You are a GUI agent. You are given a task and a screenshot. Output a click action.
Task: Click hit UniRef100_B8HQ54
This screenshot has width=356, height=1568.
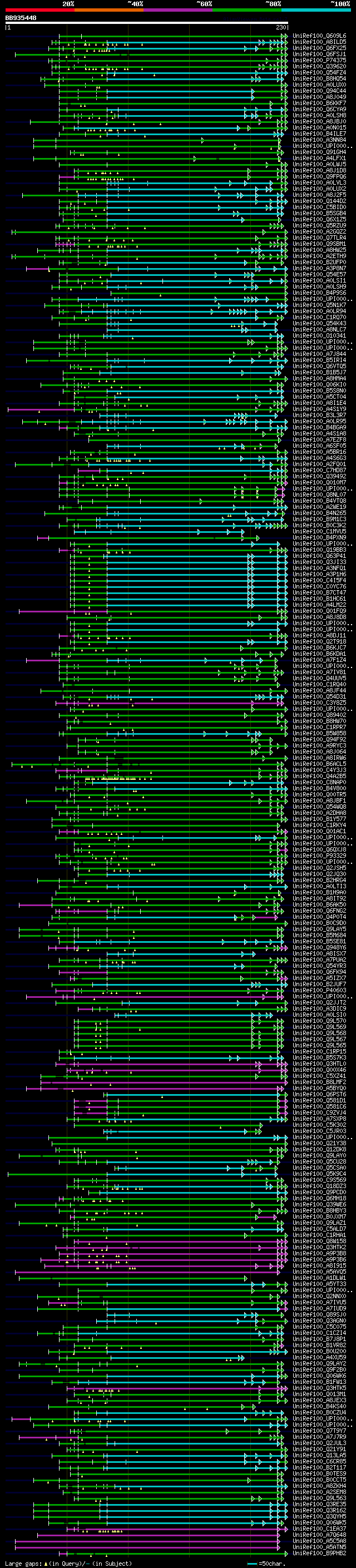click(319, 78)
